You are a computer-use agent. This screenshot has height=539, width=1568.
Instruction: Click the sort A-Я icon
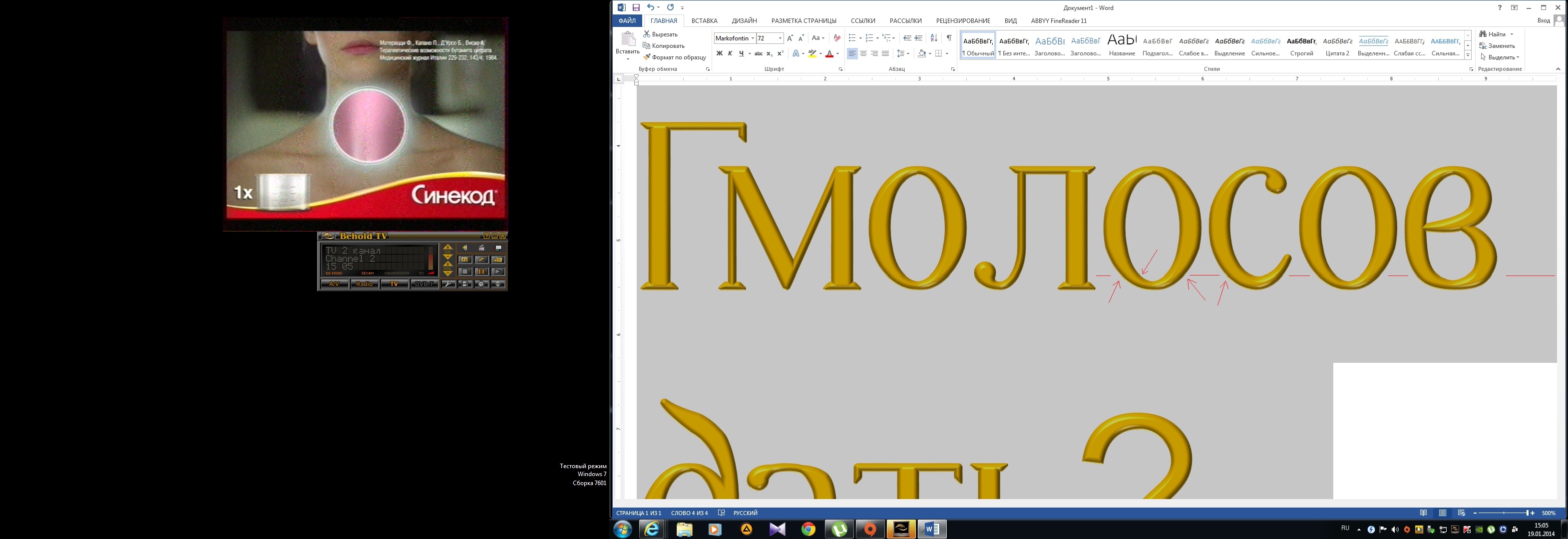tap(934, 38)
